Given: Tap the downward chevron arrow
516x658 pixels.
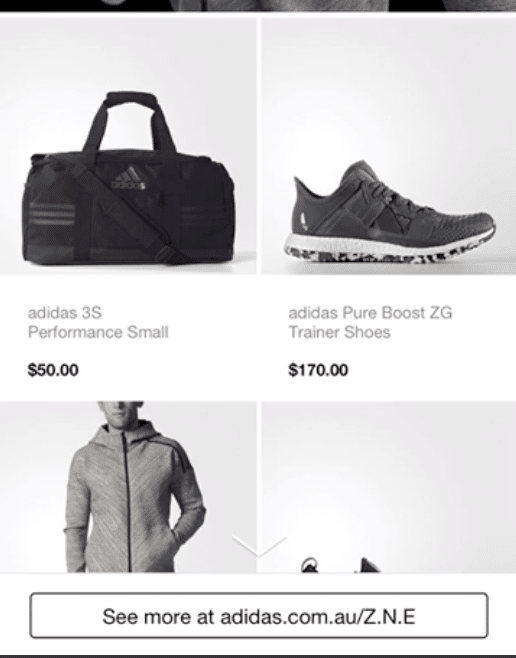Looking at the screenshot, I should (x=259, y=546).
